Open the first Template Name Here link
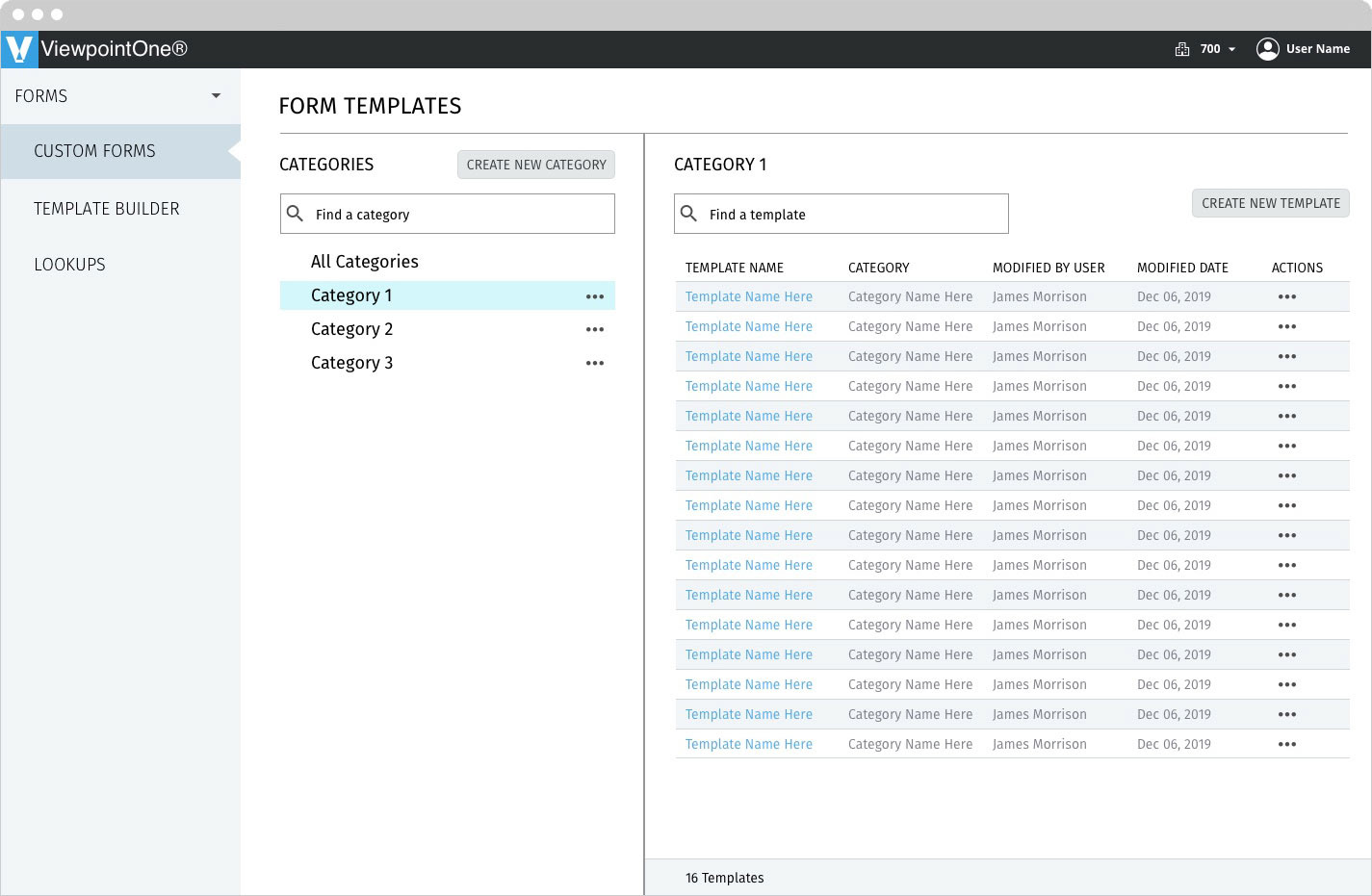This screenshot has width=1372, height=896. pos(749,297)
